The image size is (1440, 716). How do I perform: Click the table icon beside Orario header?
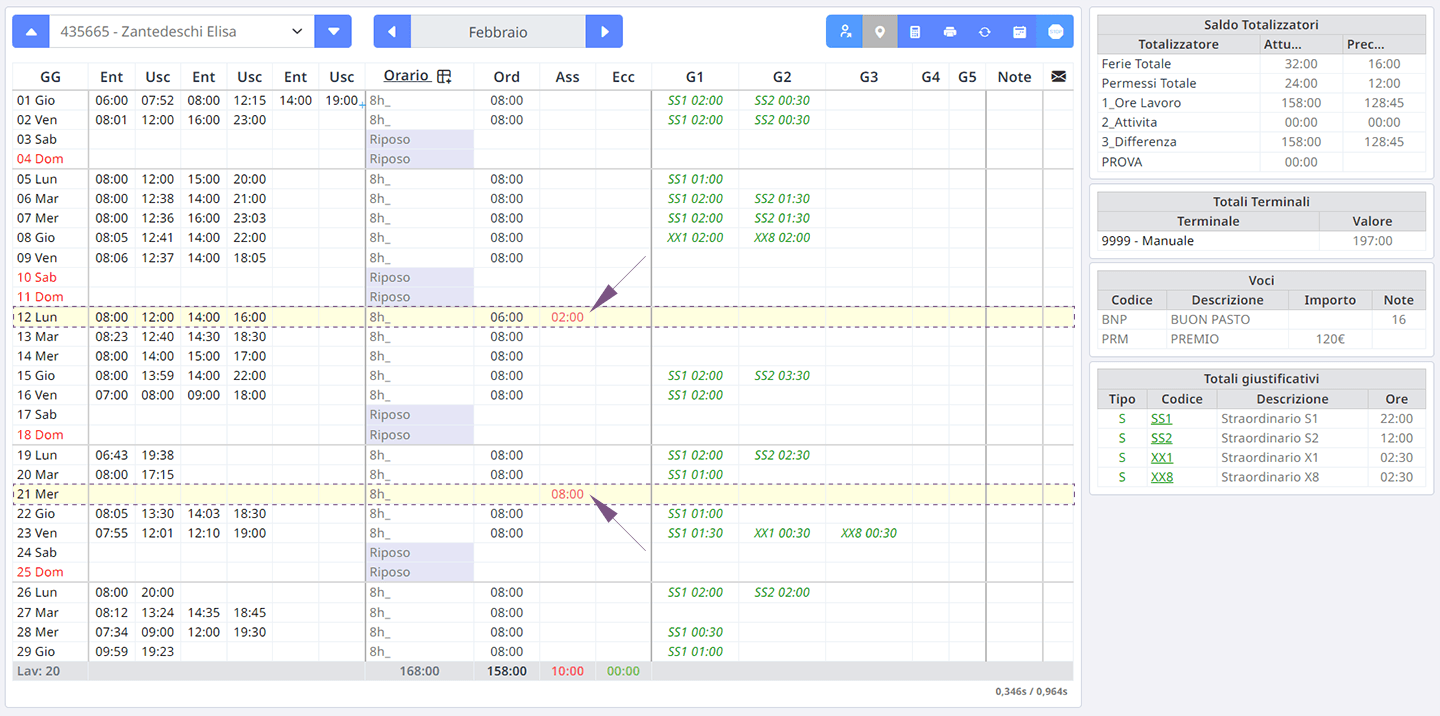(x=445, y=77)
